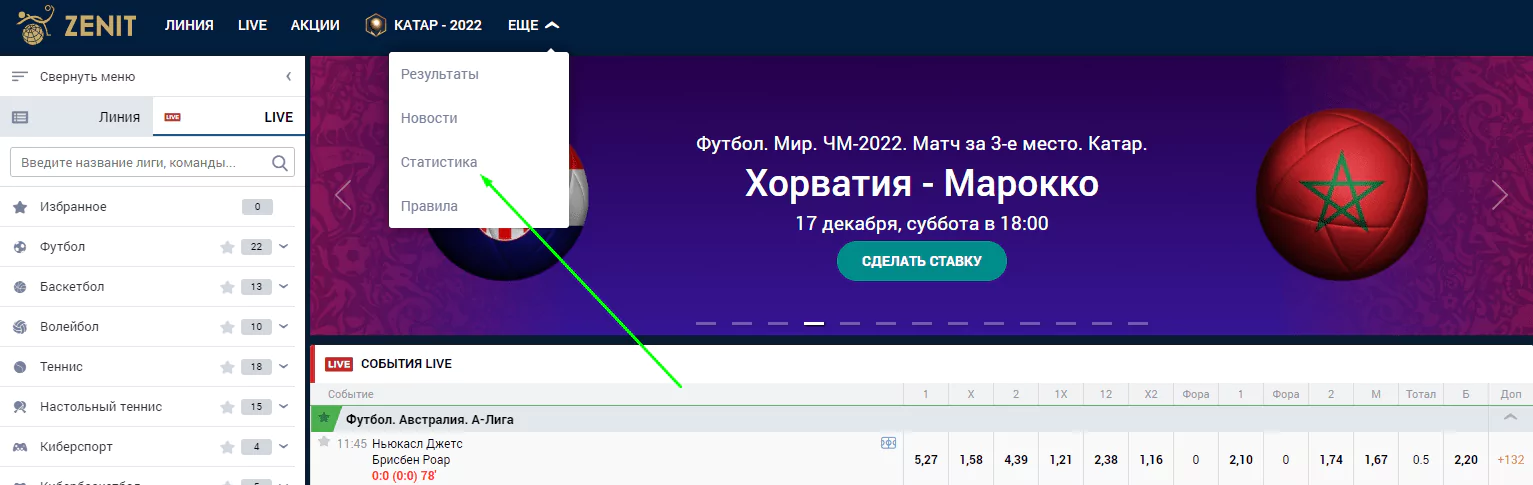Click the Zenit logo

(x=76, y=25)
